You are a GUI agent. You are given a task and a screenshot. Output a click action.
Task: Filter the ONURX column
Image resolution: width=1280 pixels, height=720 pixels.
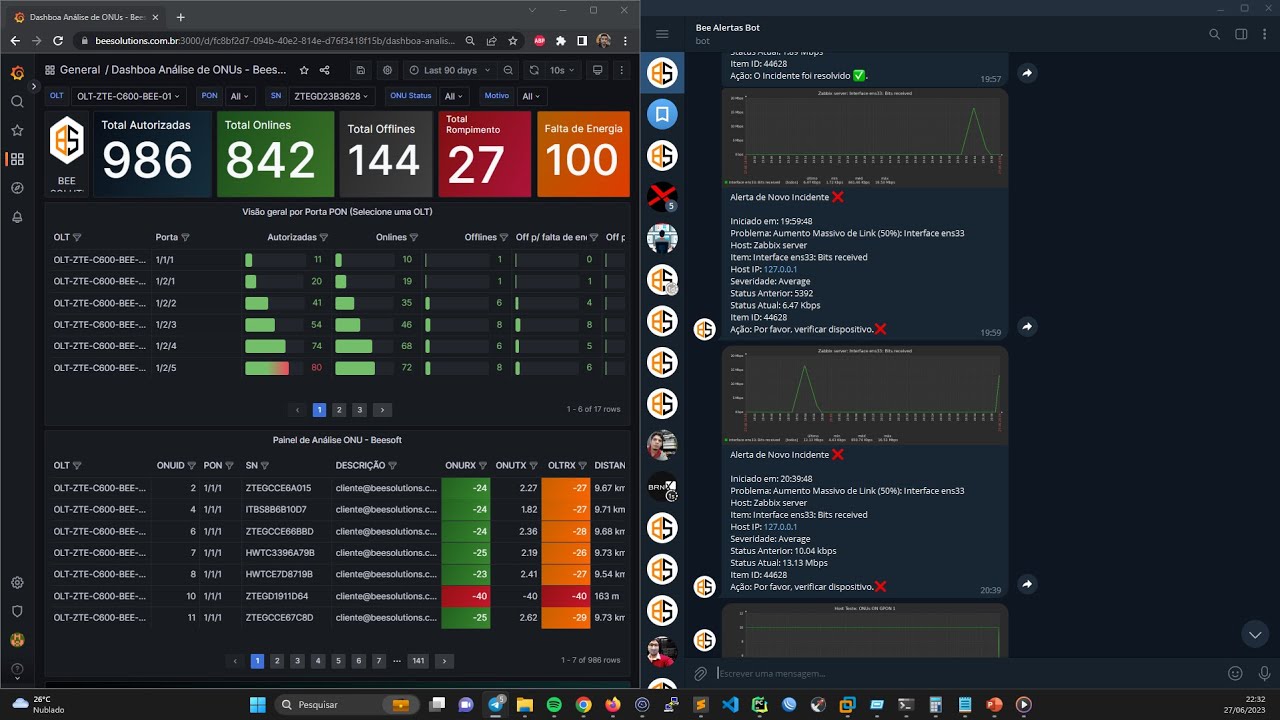pyautogui.click(x=483, y=466)
